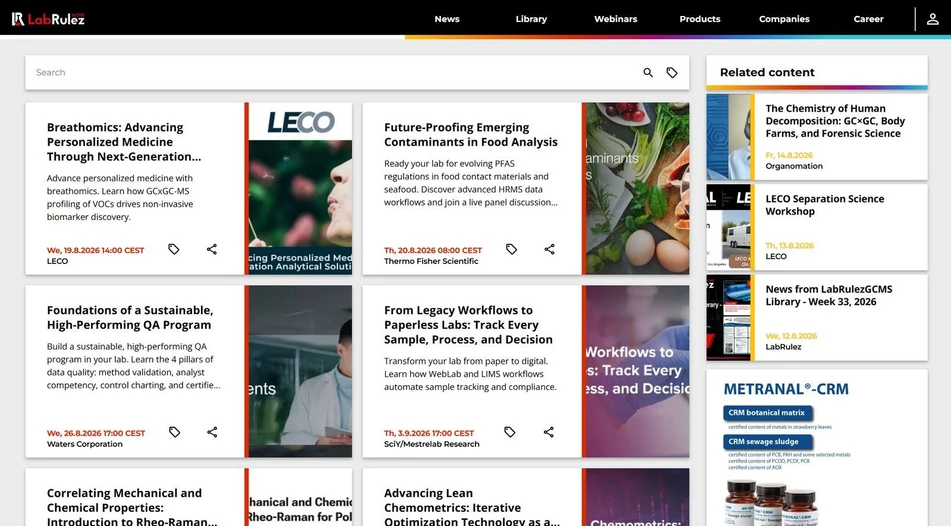
Task: Click the search magnifier icon
Action: [648, 73]
